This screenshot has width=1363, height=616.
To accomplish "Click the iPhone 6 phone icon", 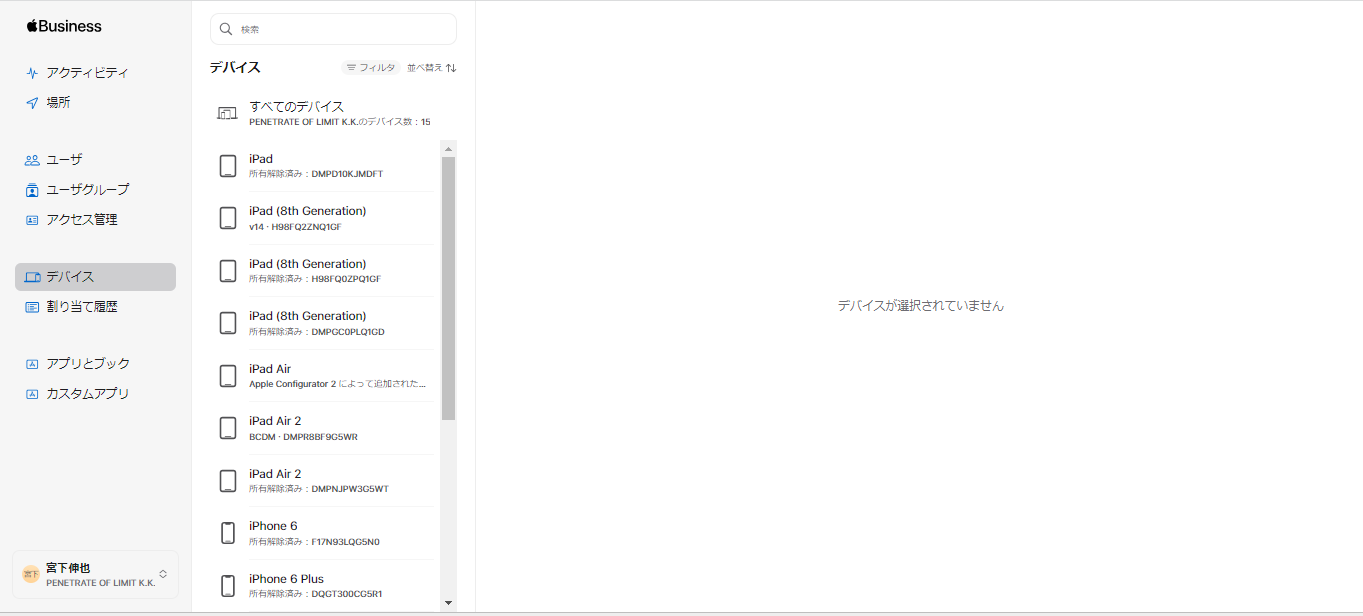I will click(228, 533).
